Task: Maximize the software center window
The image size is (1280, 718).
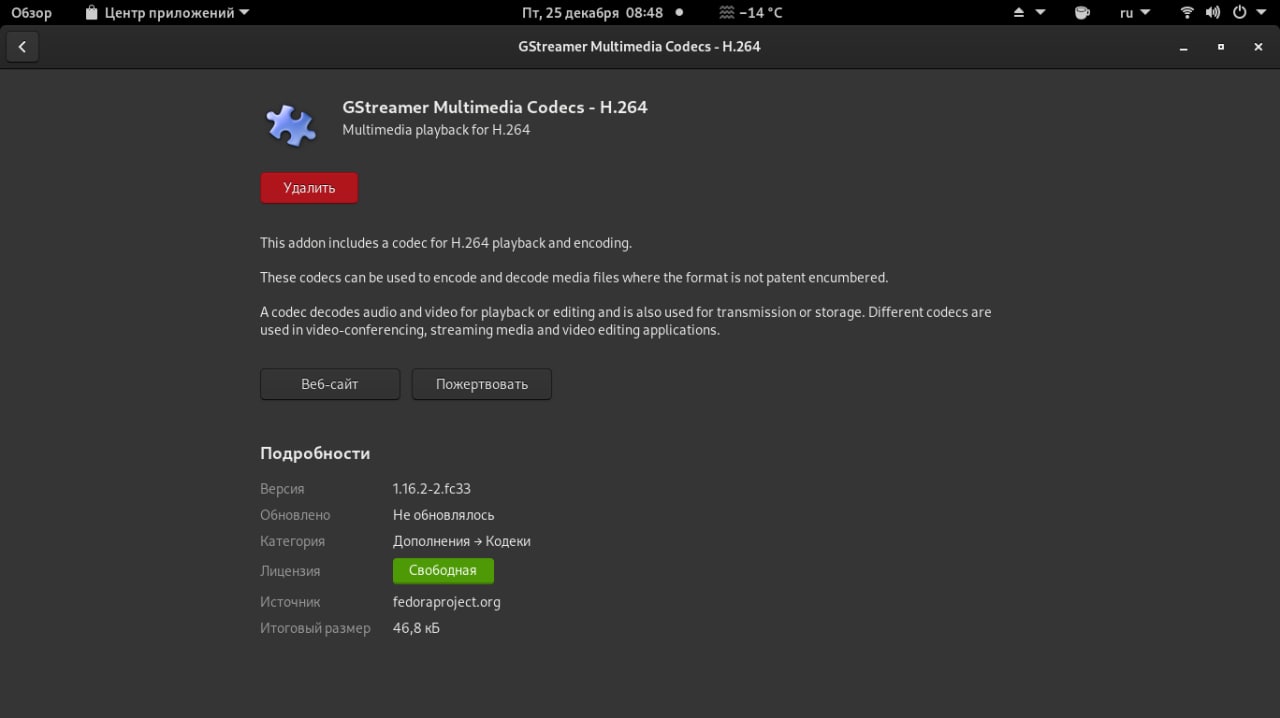Action: [x=1221, y=47]
